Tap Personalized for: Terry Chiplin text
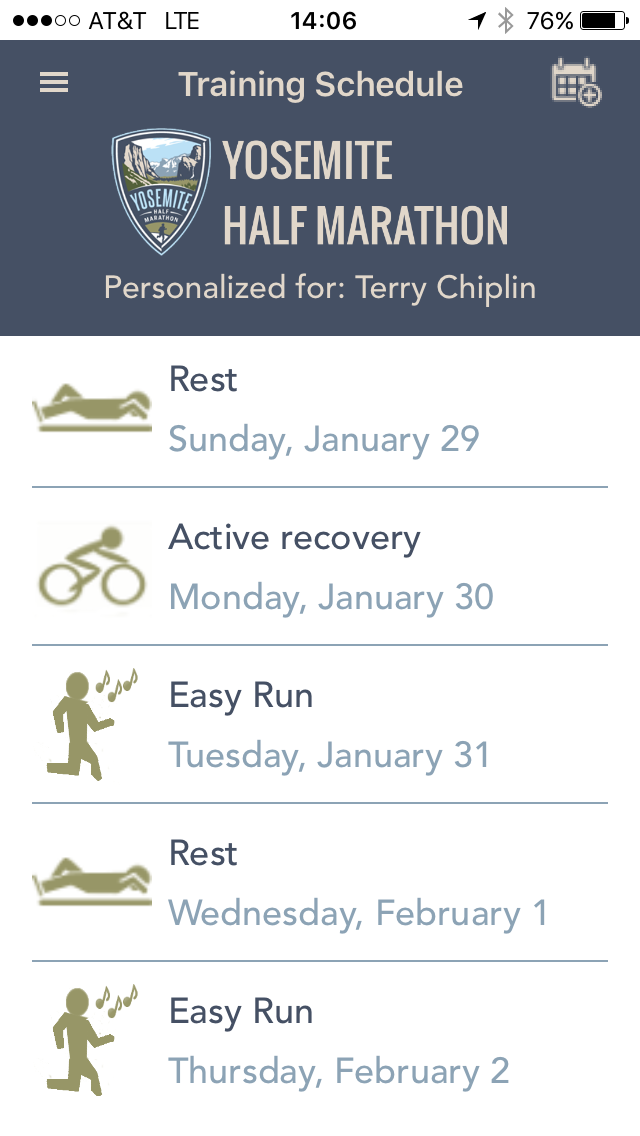This screenshot has height=1136, width=640. (x=320, y=288)
